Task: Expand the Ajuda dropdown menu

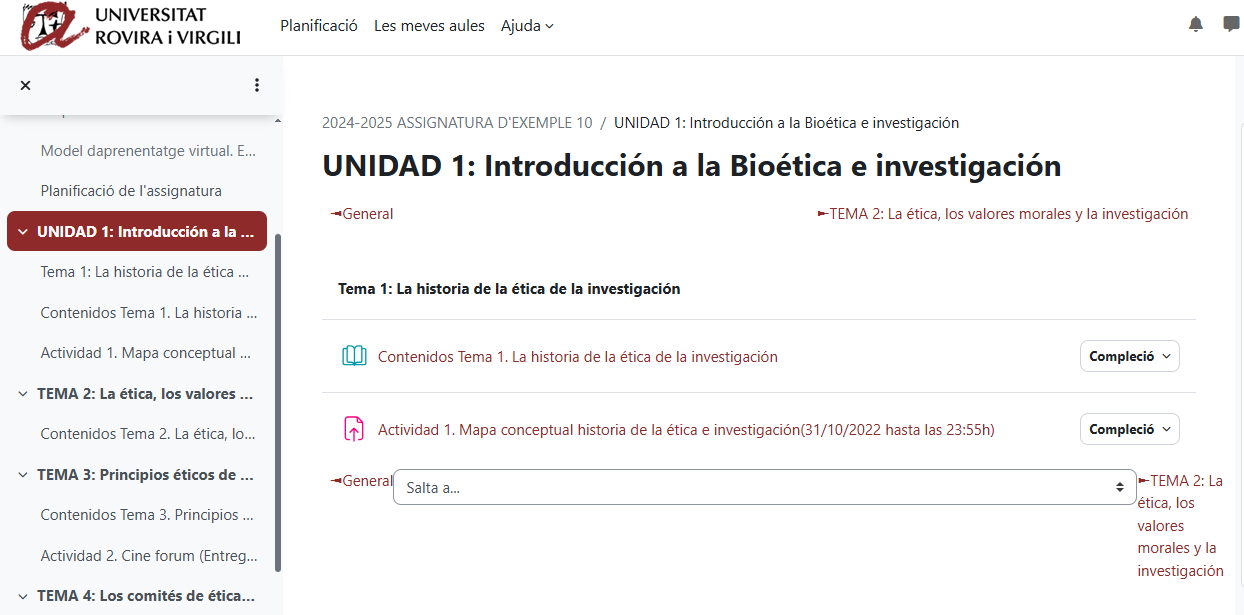Action: (527, 26)
